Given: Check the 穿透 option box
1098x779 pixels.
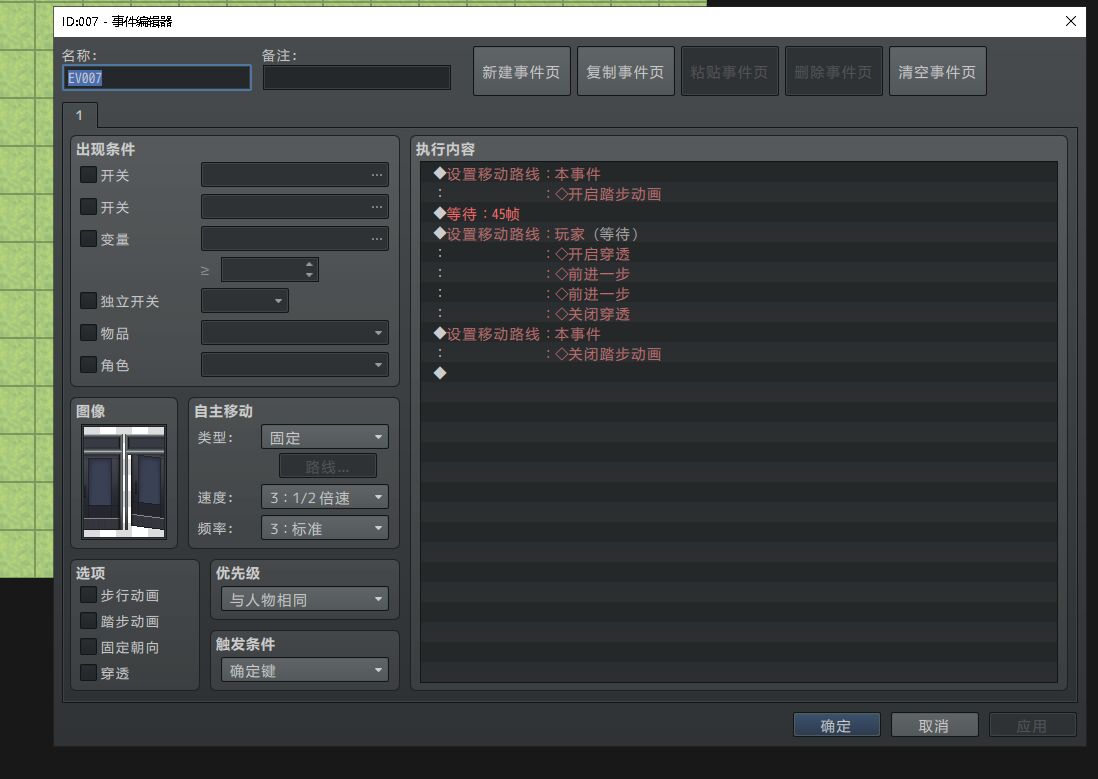Looking at the screenshot, I should click(88, 673).
